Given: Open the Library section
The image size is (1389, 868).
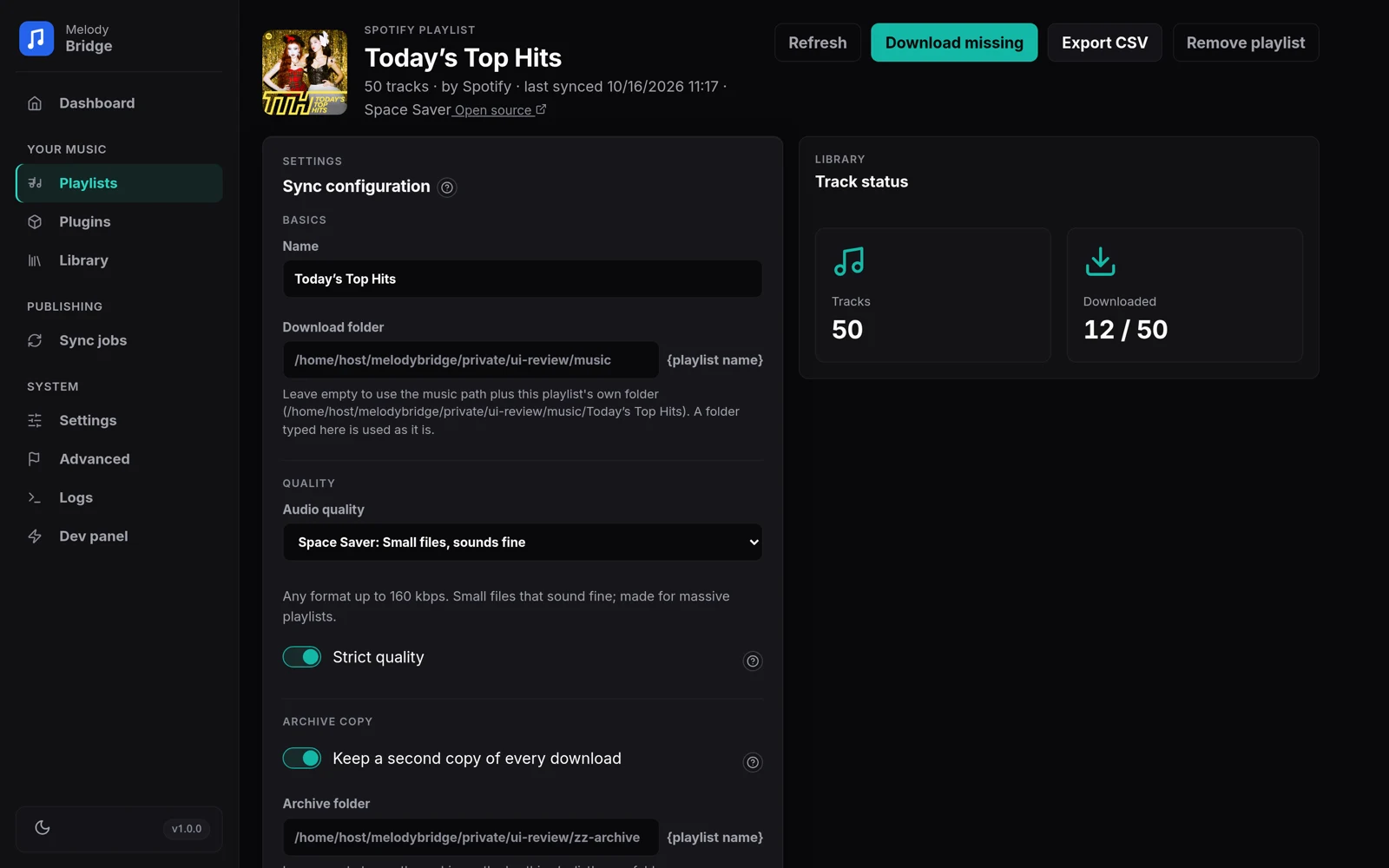Looking at the screenshot, I should [119, 260].
